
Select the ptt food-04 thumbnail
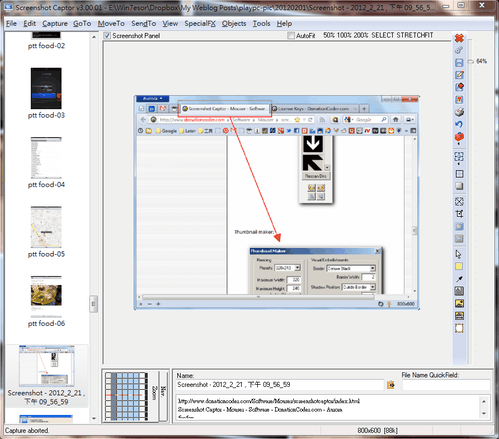coord(46,158)
